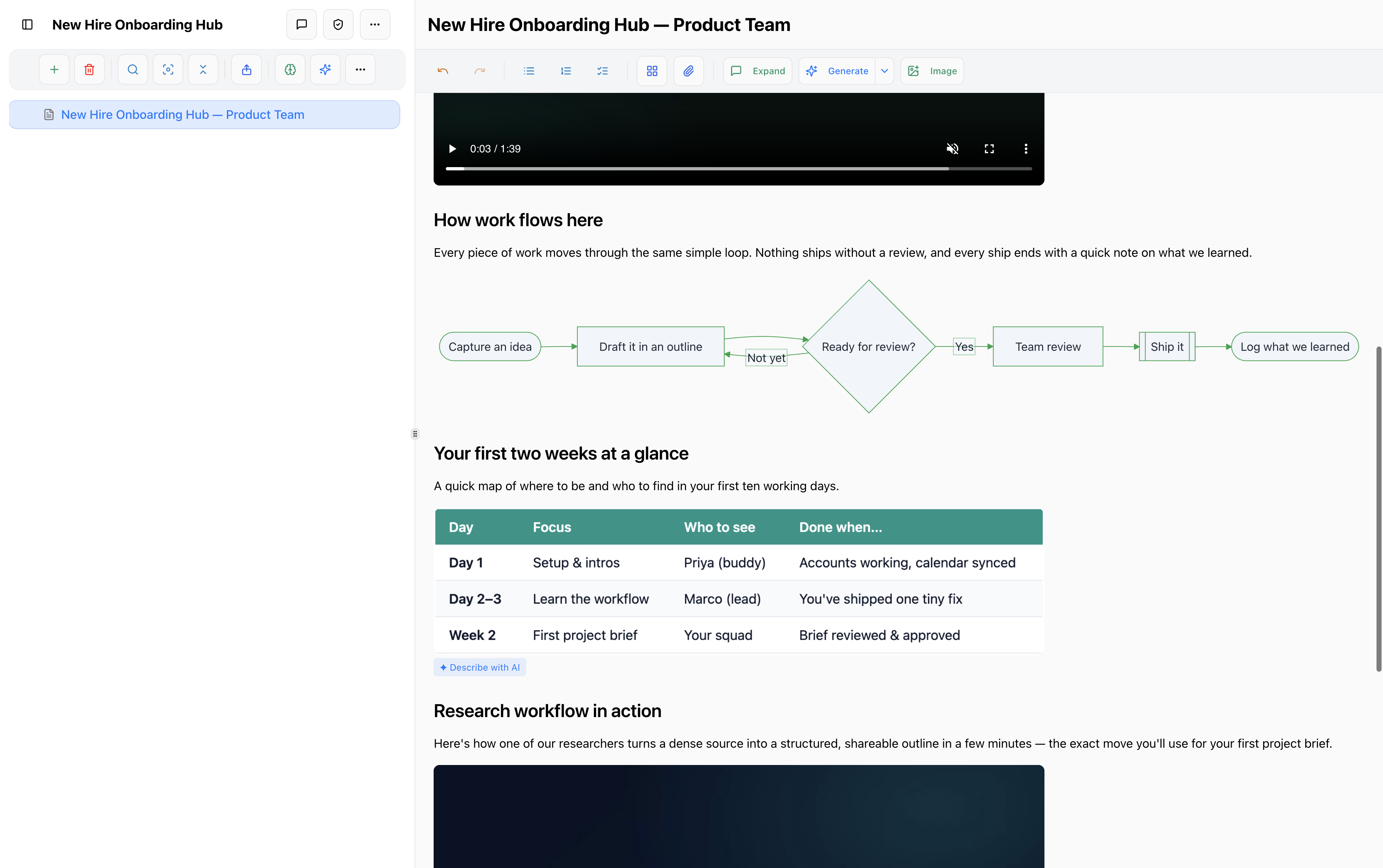The width and height of the screenshot is (1383, 868).
Task: Click the Day 1 table cell
Action: point(466,563)
